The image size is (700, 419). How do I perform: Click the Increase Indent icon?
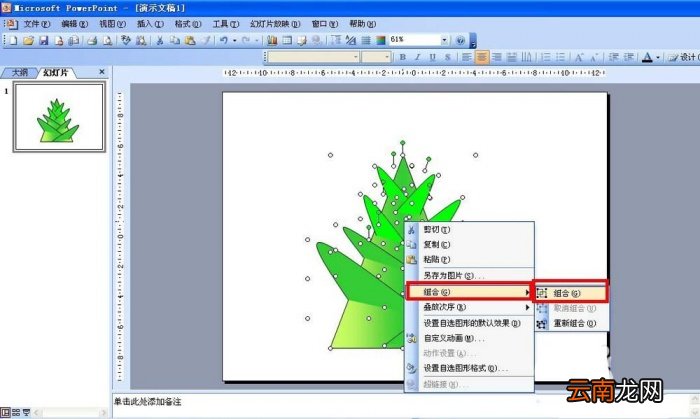629,57
